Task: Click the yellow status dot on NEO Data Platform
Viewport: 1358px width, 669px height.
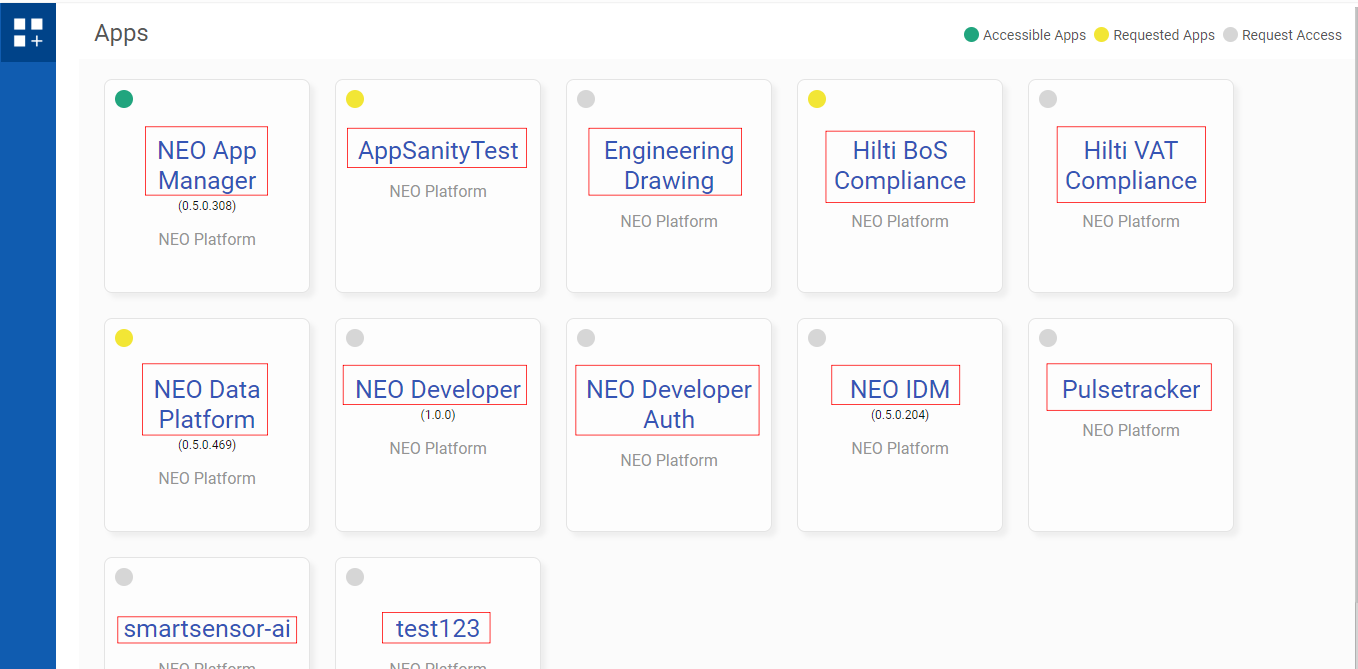Action: 124,338
